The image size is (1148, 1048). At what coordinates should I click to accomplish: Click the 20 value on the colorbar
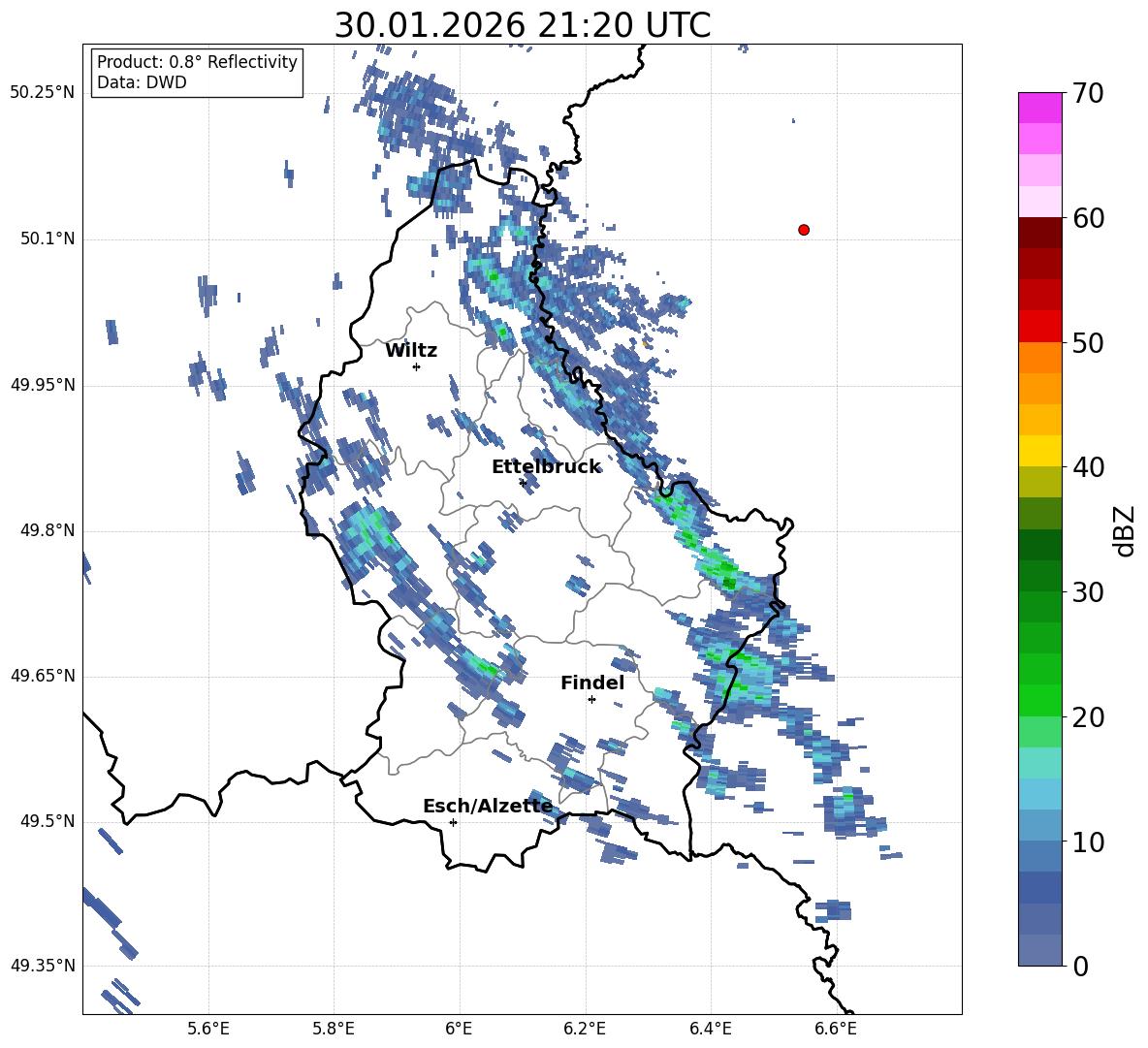1088,717
